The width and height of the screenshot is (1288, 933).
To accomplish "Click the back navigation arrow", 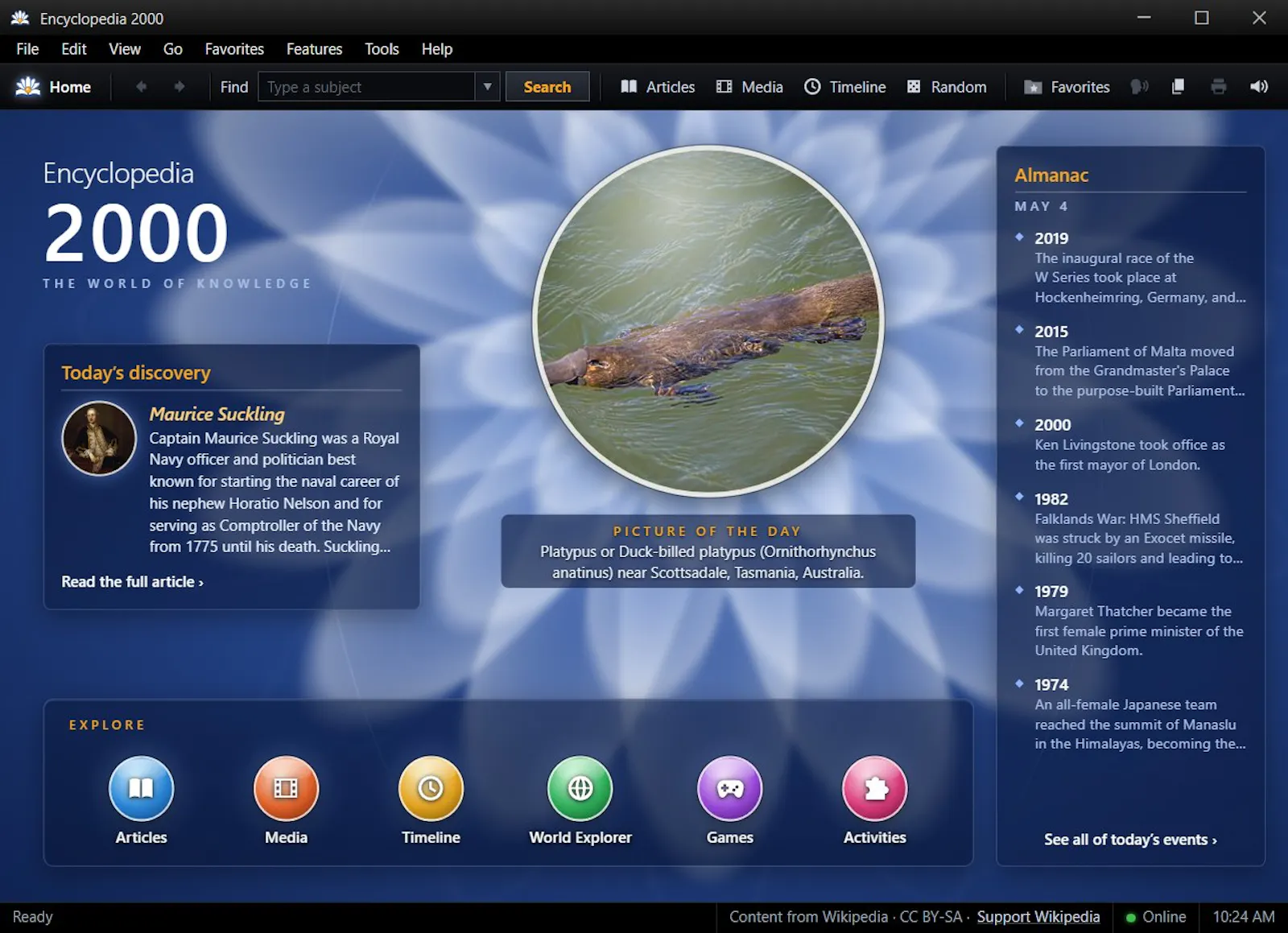I will pyautogui.click(x=142, y=87).
